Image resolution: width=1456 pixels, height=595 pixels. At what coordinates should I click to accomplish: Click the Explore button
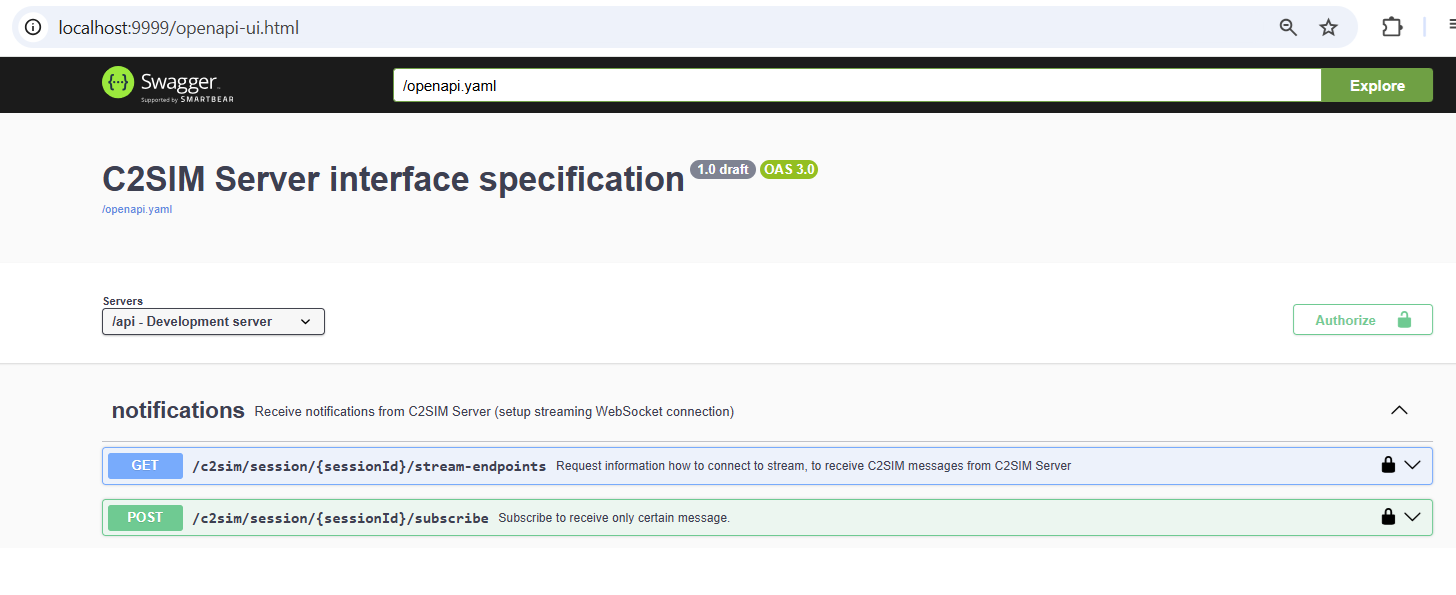pos(1377,85)
